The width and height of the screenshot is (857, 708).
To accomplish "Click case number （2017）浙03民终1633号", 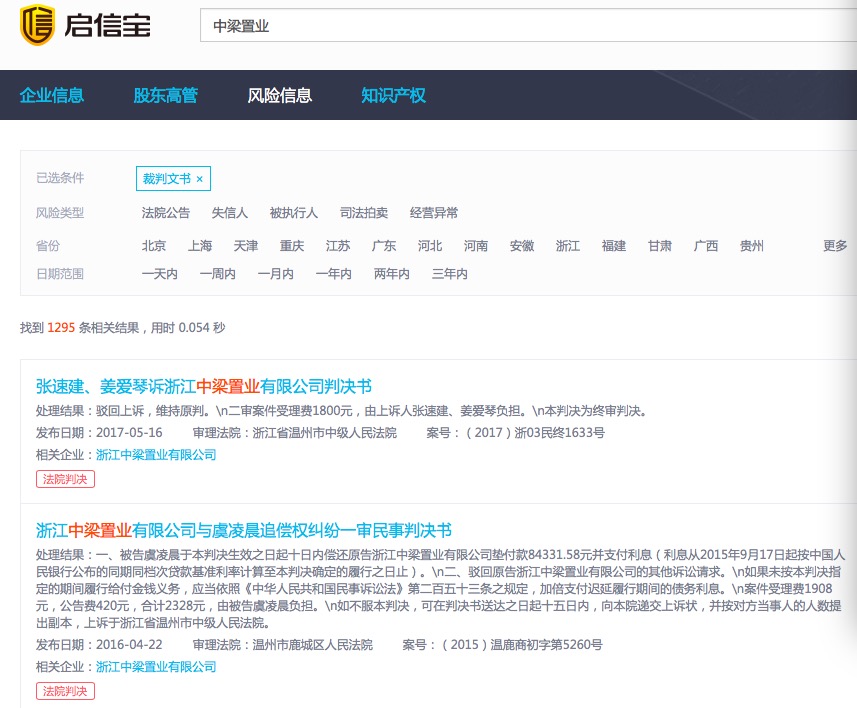I will pos(534,432).
